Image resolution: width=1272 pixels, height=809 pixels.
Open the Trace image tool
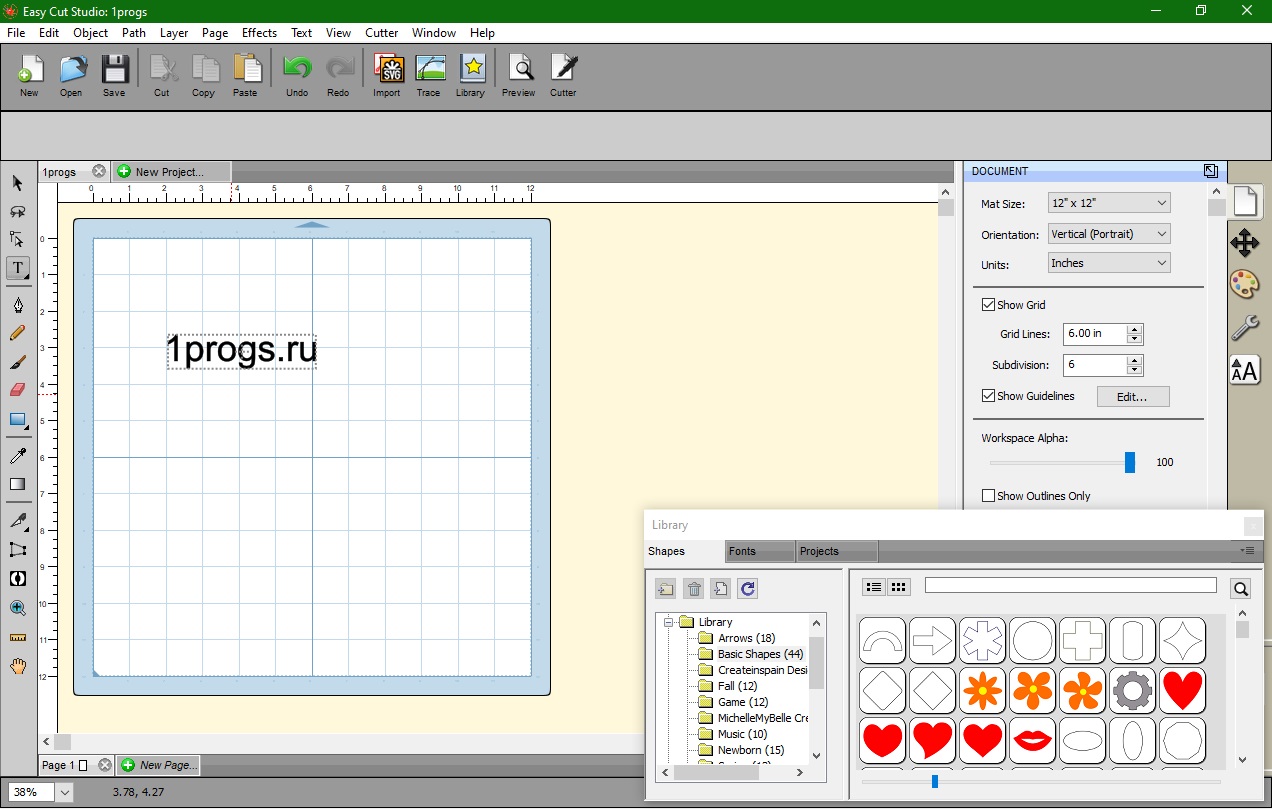click(x=429, y=75)
